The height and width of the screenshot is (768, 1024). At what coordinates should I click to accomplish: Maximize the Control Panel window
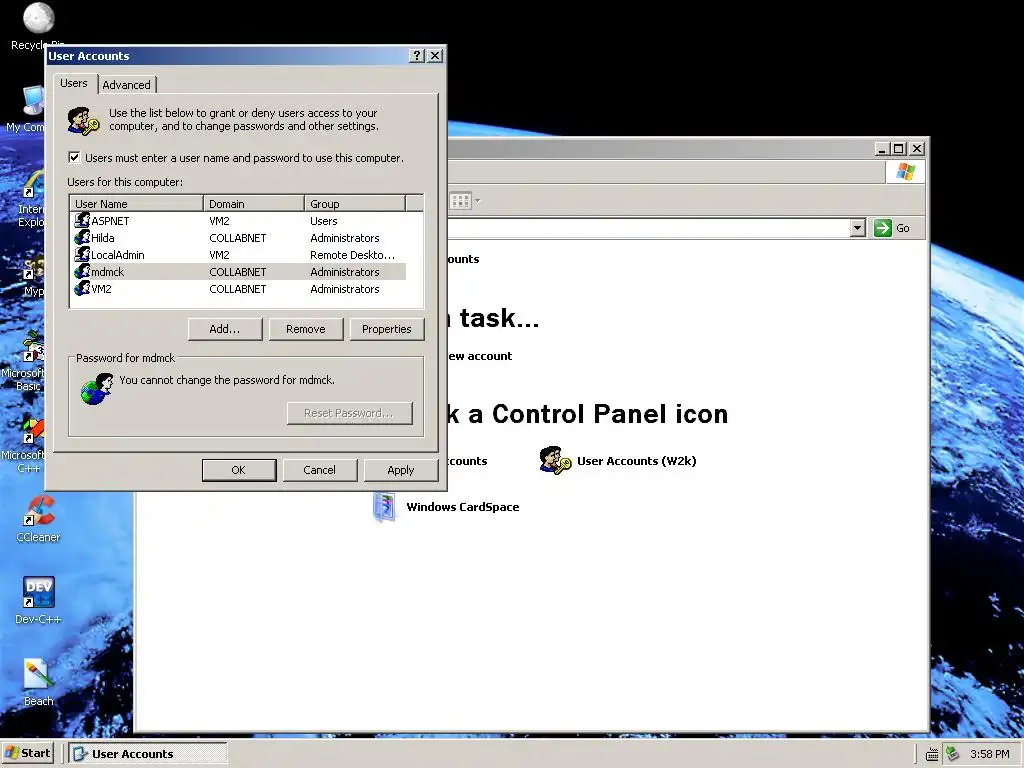[899, 149]
